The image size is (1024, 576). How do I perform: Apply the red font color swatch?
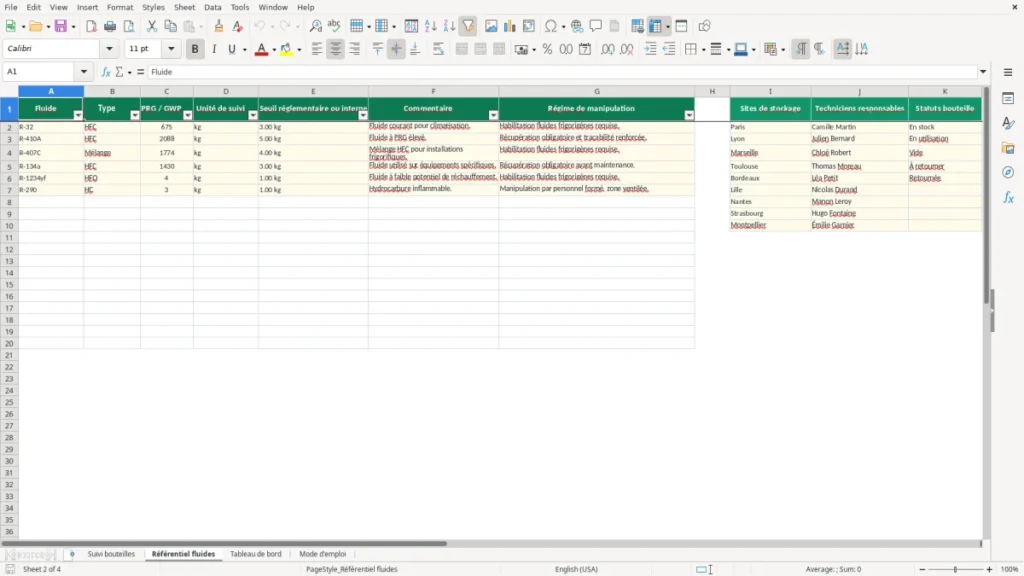tap(261, 49)
